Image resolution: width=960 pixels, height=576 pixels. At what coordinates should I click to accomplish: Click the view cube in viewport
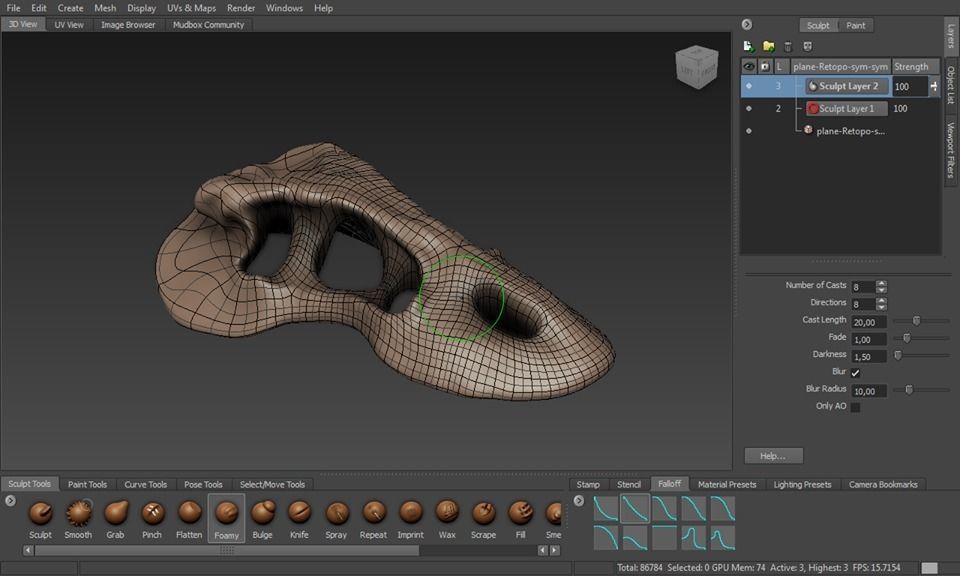click(696, 67)
